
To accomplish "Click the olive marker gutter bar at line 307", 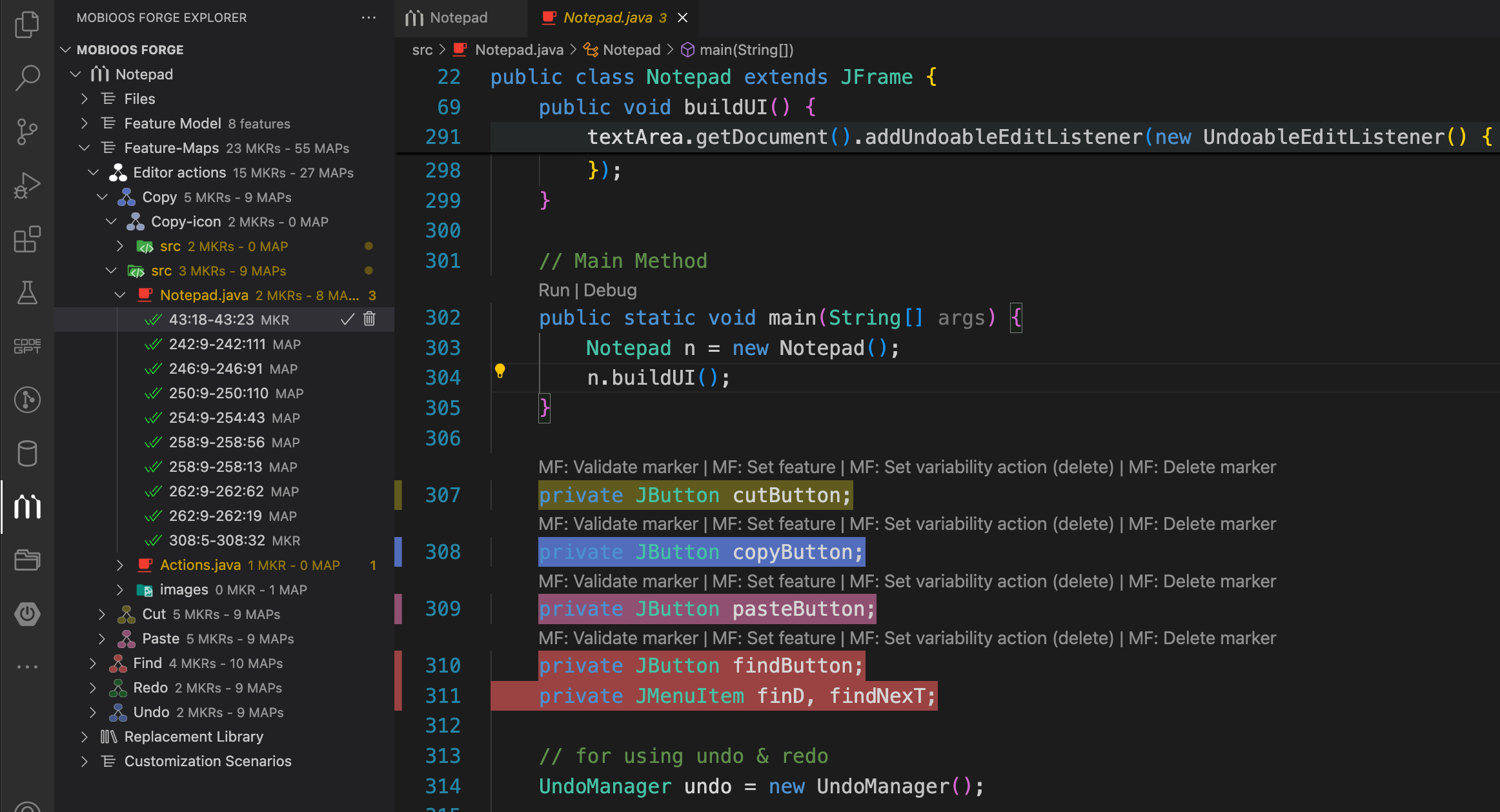I will pyautogui.click(x=398, y=495).
